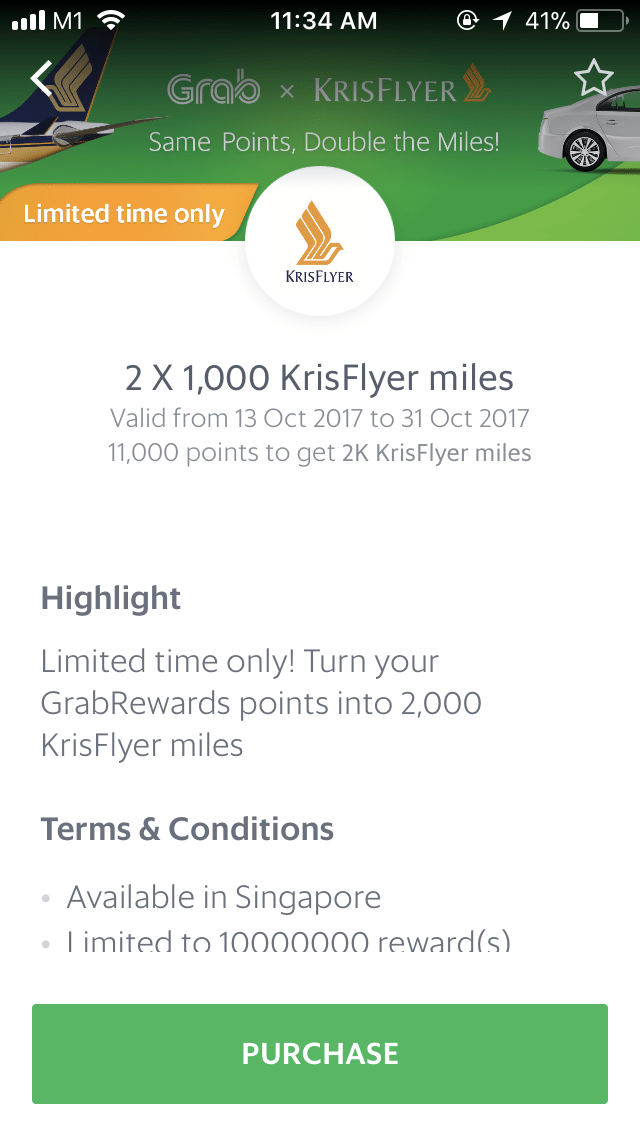The image size is (640, 1136).
Task: Tap the Available in Singapore term
Action: pos(224,897)
